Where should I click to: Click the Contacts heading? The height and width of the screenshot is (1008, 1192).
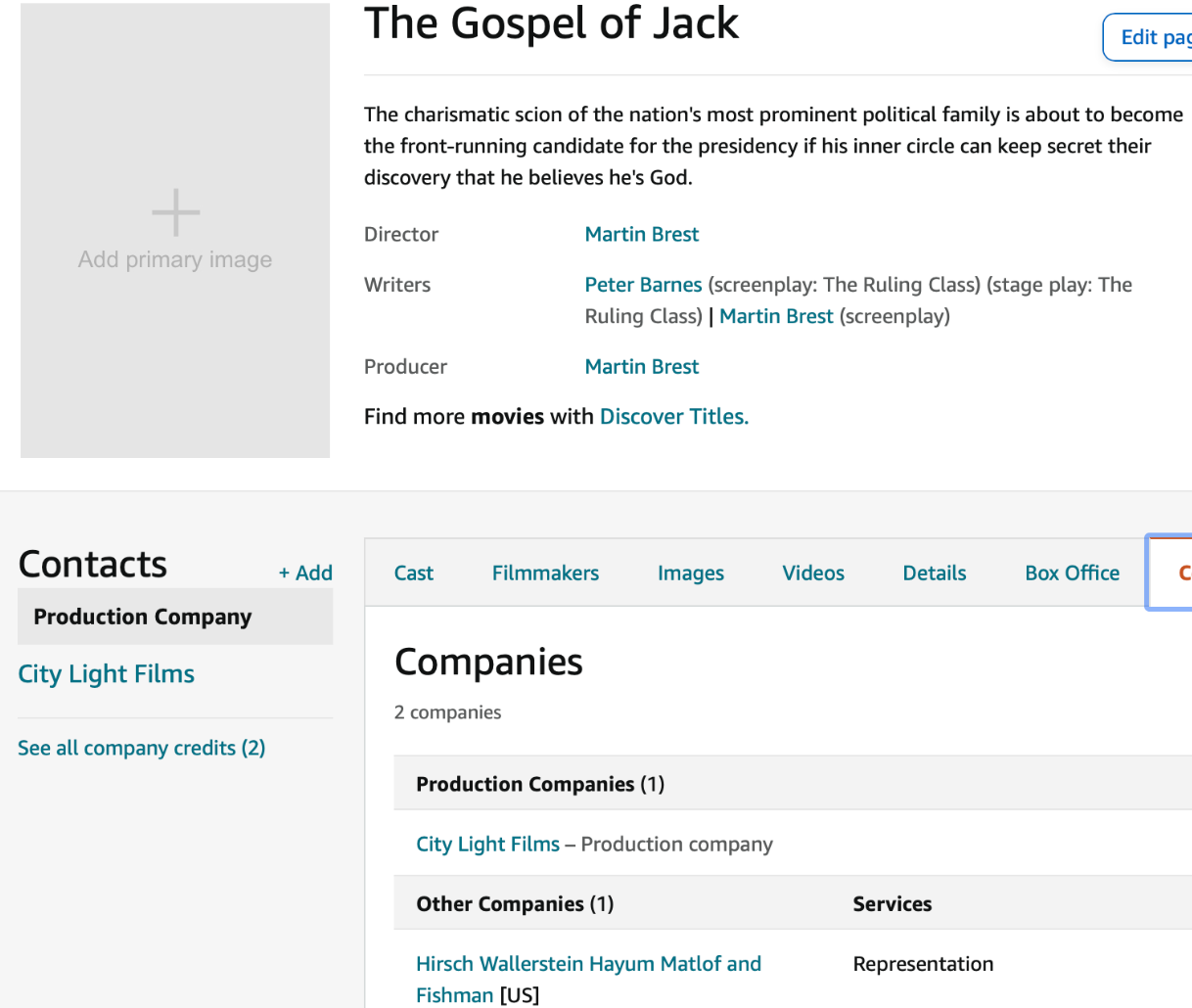[x=93, y=565]
